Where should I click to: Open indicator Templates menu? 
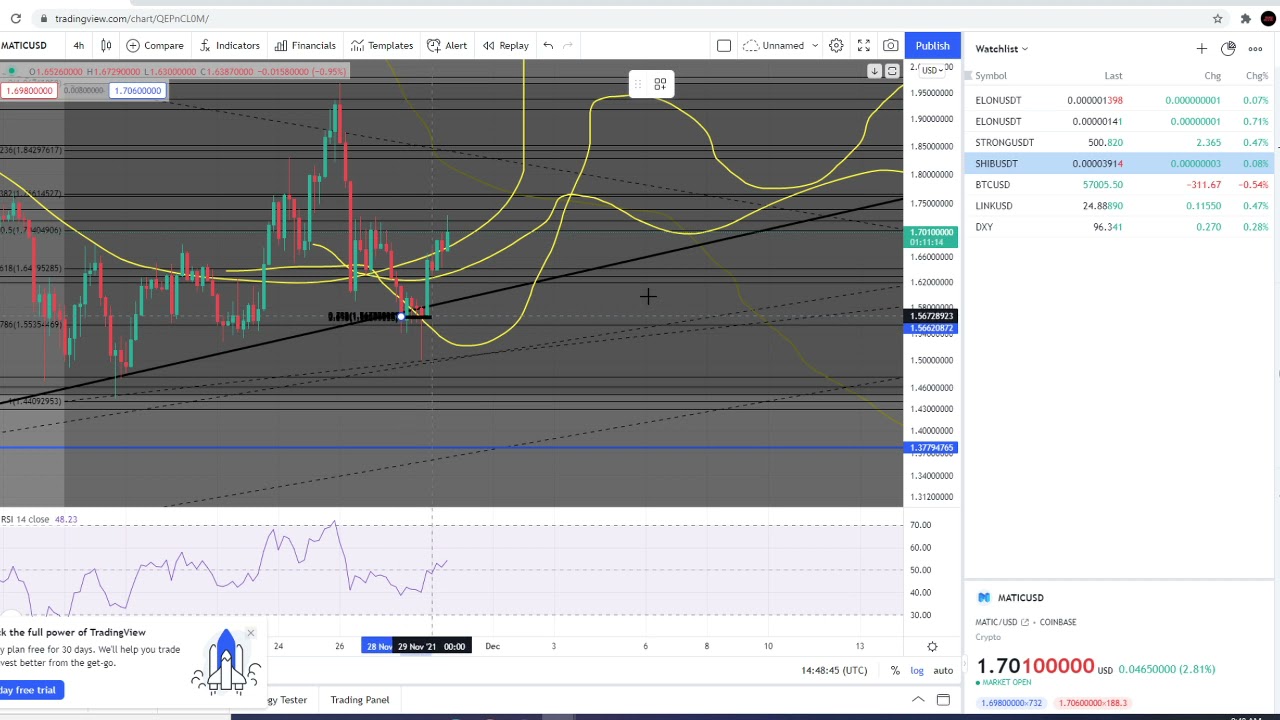click(381, 45)
